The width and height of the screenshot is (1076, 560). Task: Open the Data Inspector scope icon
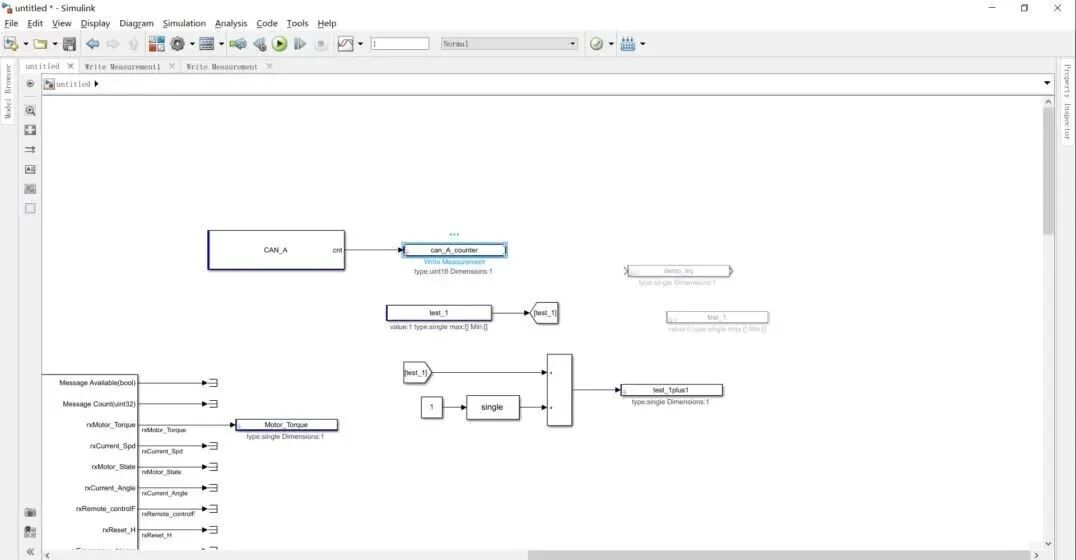pyautogui.click(x=346, y=44)
